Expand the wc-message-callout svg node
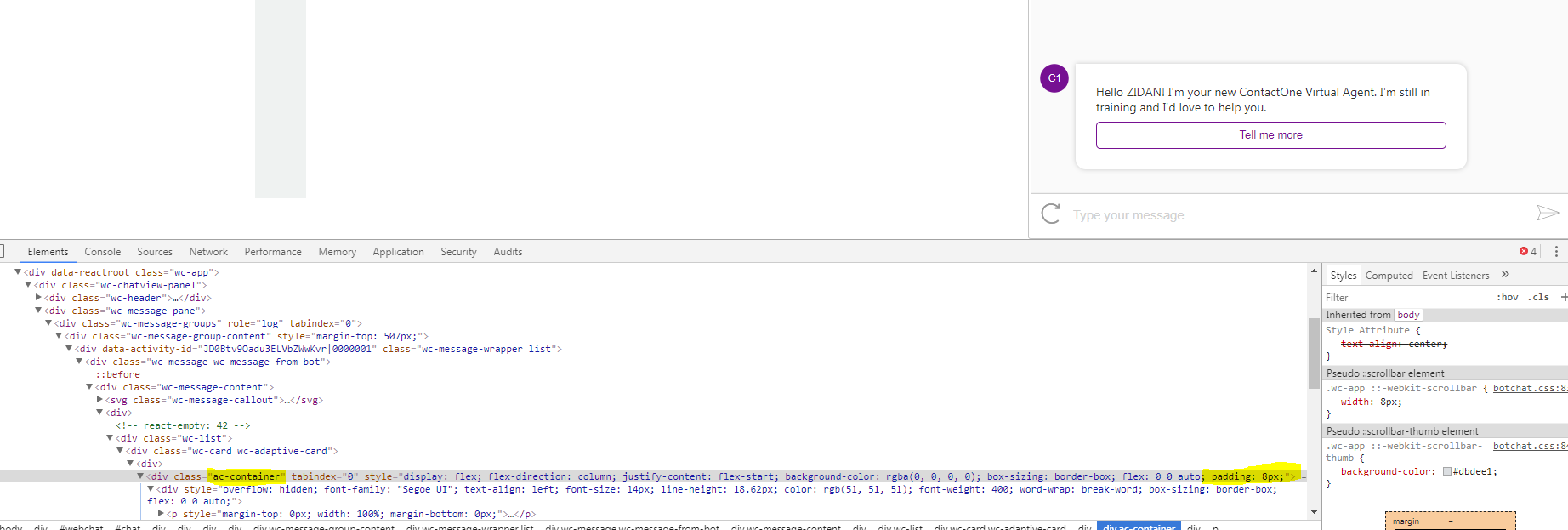This screenshot has height=530, width=1568. coord(99,400)
